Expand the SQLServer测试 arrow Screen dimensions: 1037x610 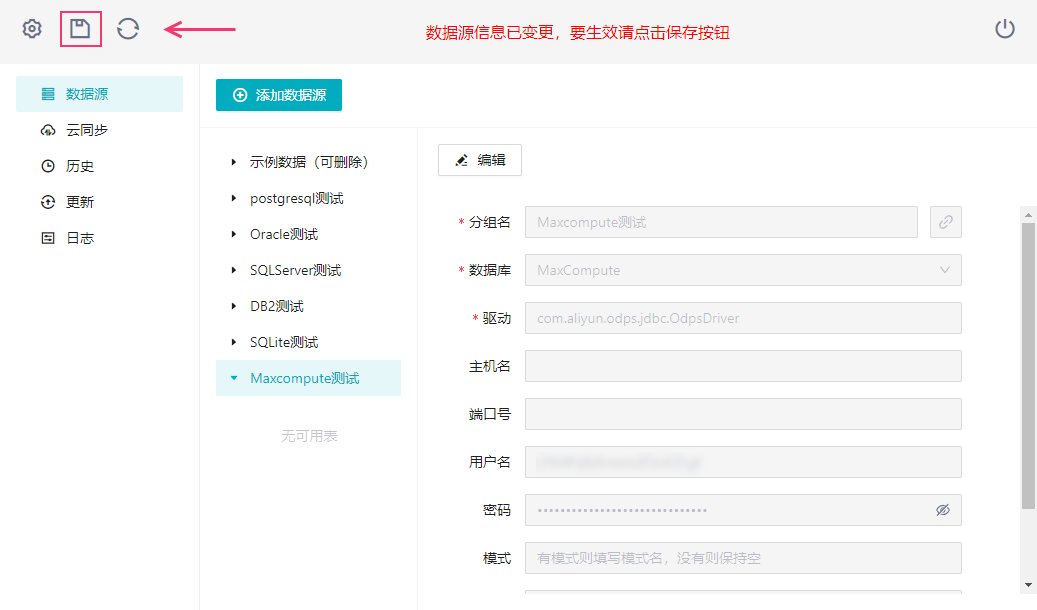(233, 270)
